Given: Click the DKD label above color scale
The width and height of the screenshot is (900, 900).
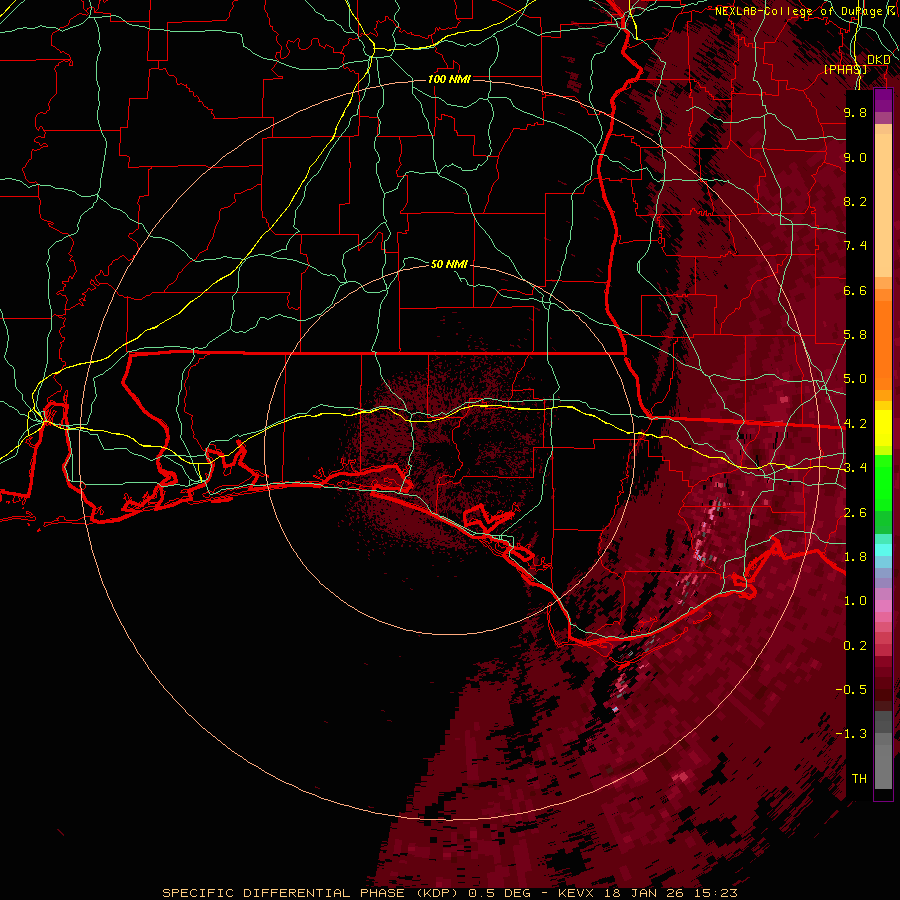Looking at the screenshot, I should (878, 59).
